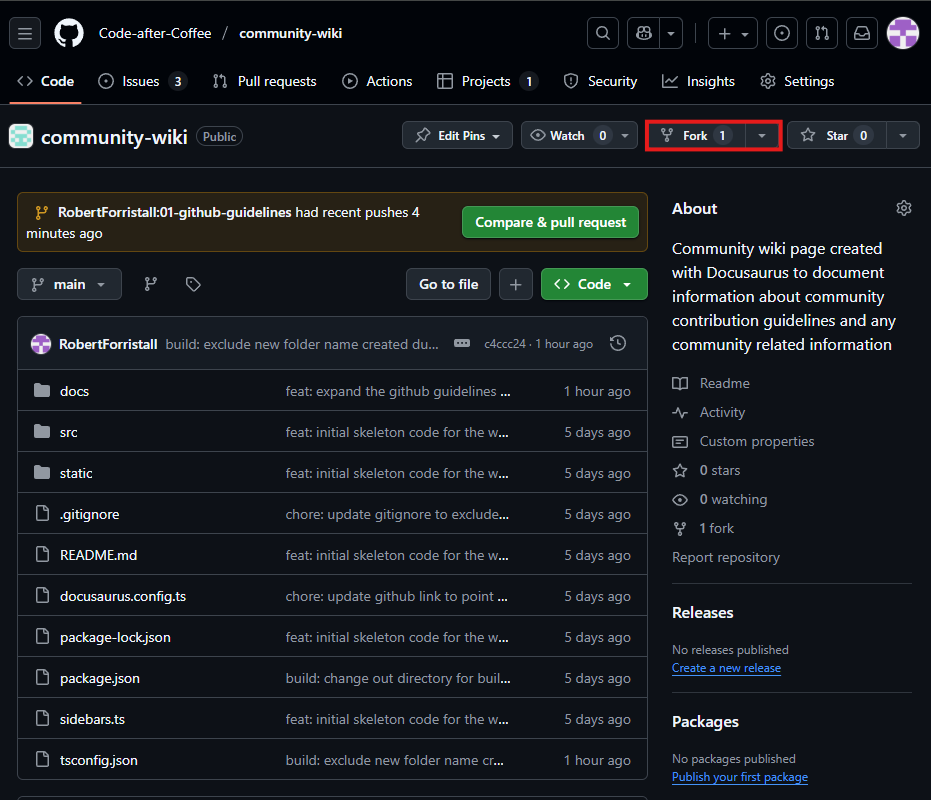Switch to the Actions tab

tap(377, 81)
